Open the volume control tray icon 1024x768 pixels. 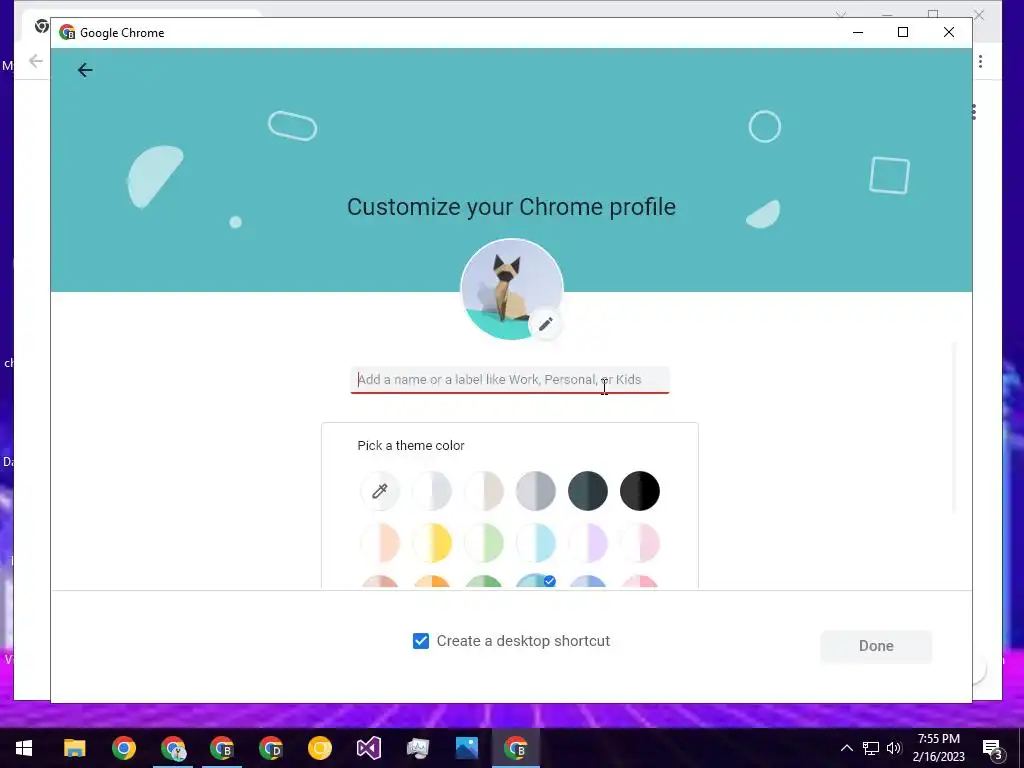coord(894,748)
